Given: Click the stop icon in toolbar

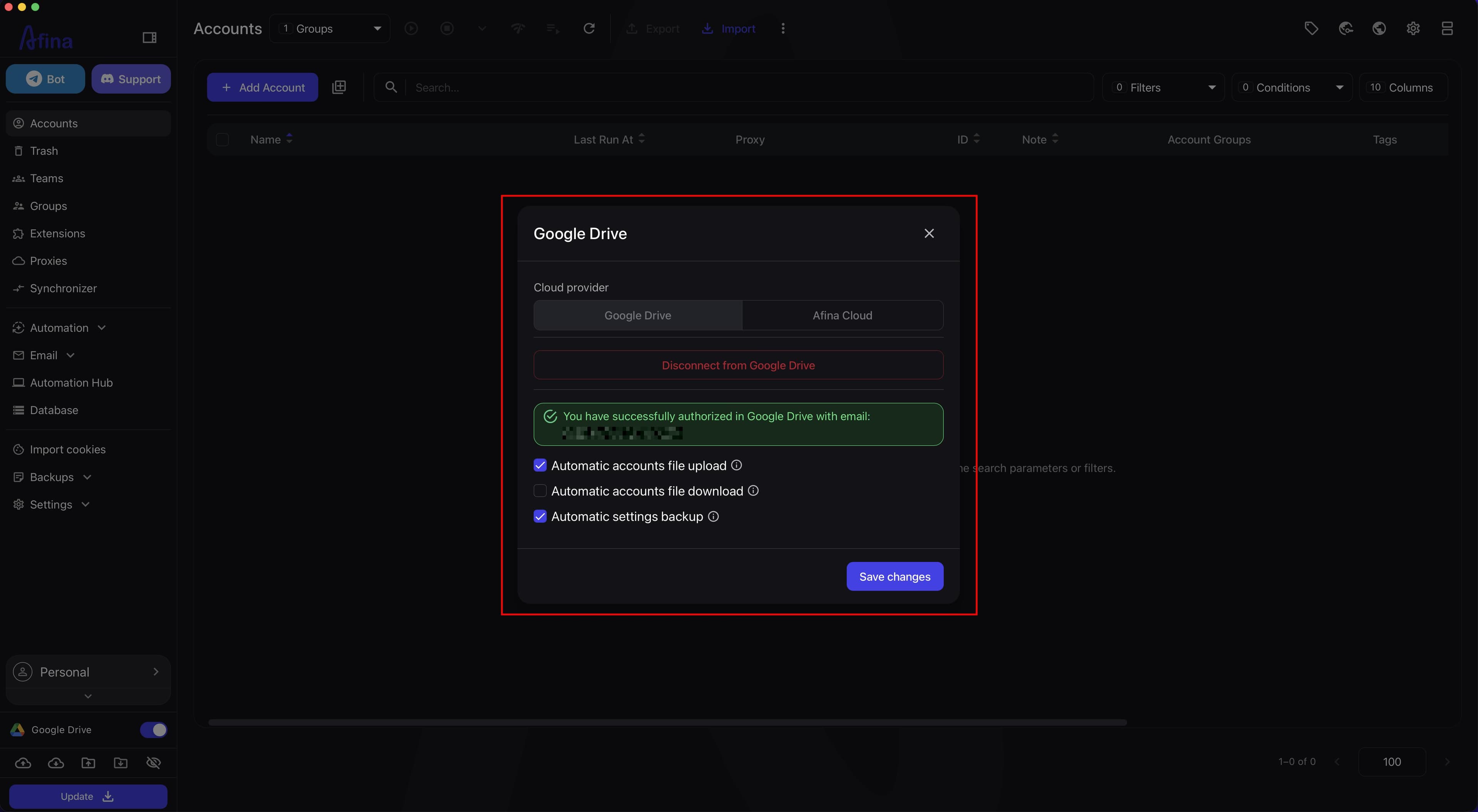Looking at the screenshot, I should pos(447,28).
